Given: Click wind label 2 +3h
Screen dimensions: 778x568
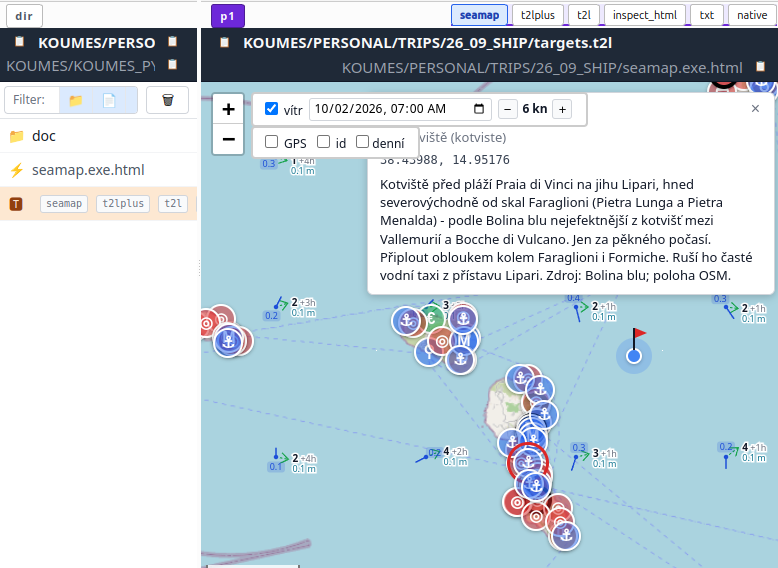Looking at the screenshot, I should [x=303, y=302].
